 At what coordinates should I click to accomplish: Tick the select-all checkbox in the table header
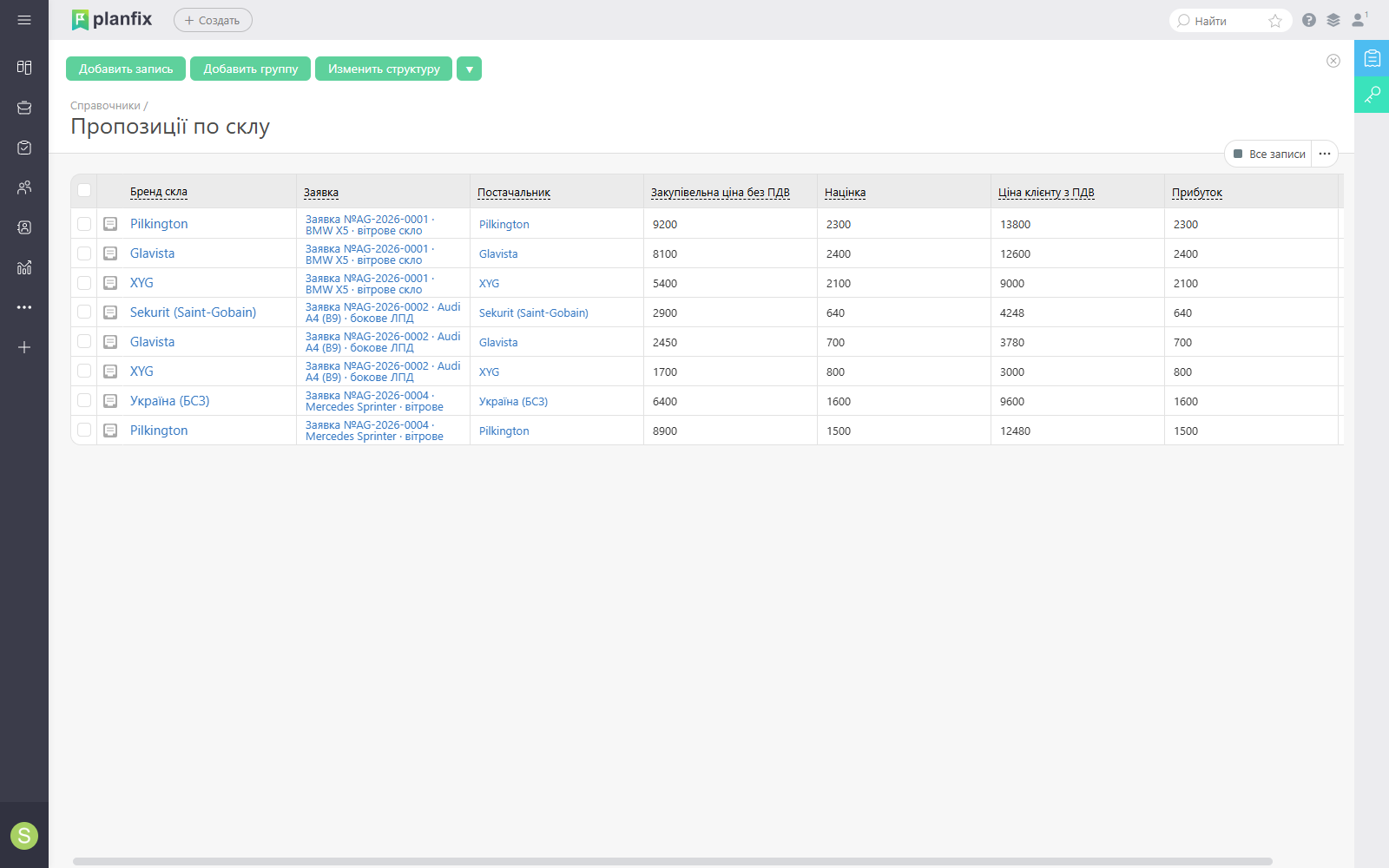84,190
